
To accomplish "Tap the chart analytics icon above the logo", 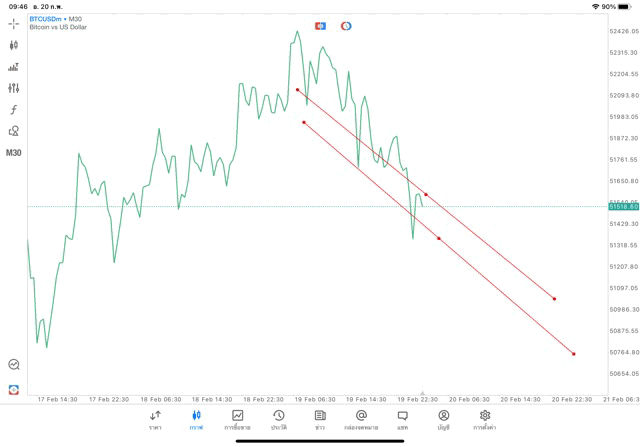I will pos(14,365).
